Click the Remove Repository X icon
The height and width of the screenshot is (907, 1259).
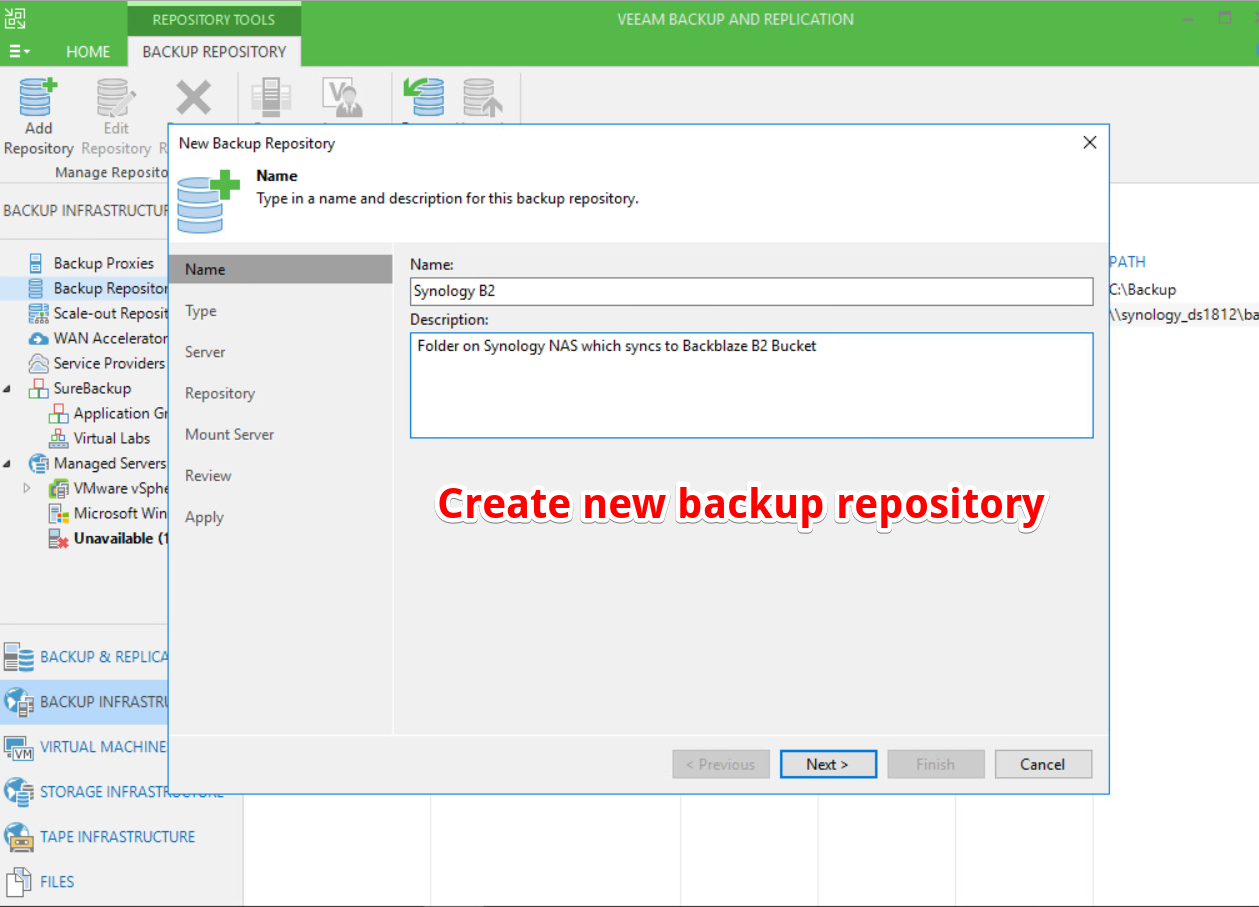[x=193, y=98]
